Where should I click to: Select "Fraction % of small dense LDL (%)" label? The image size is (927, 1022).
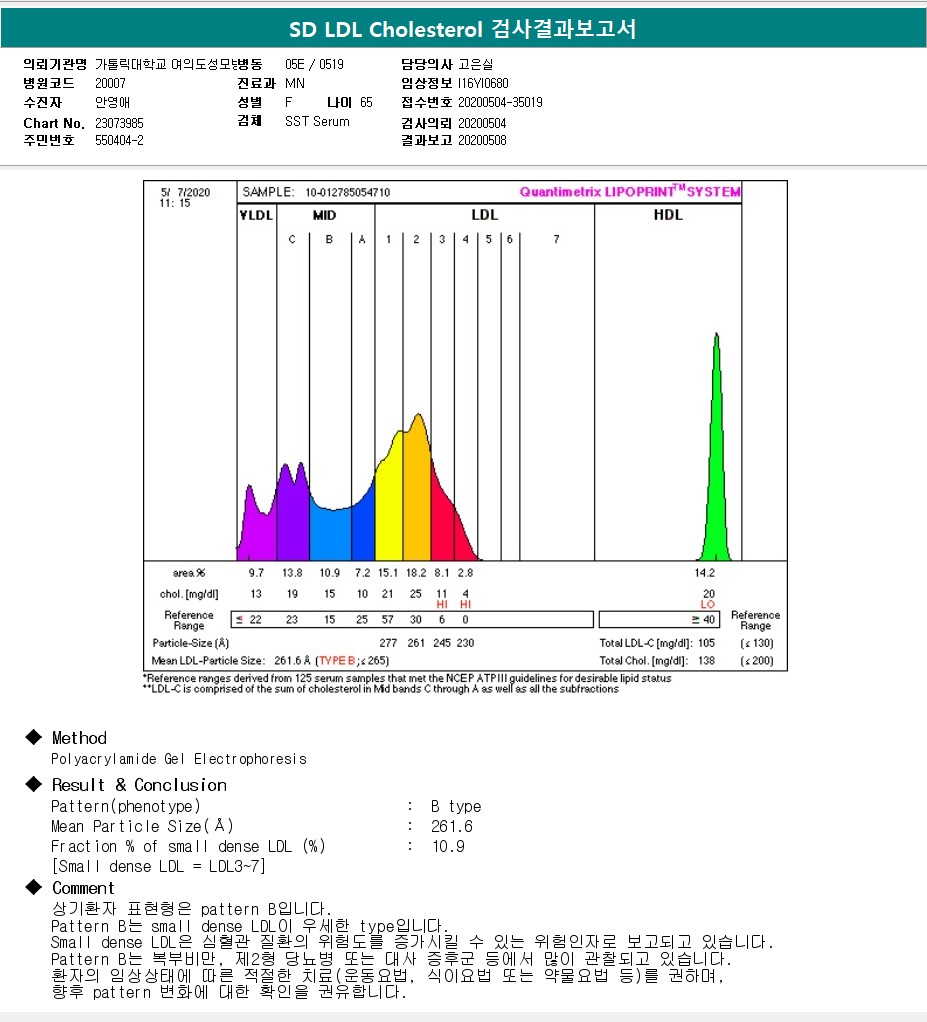pos(188,846)
